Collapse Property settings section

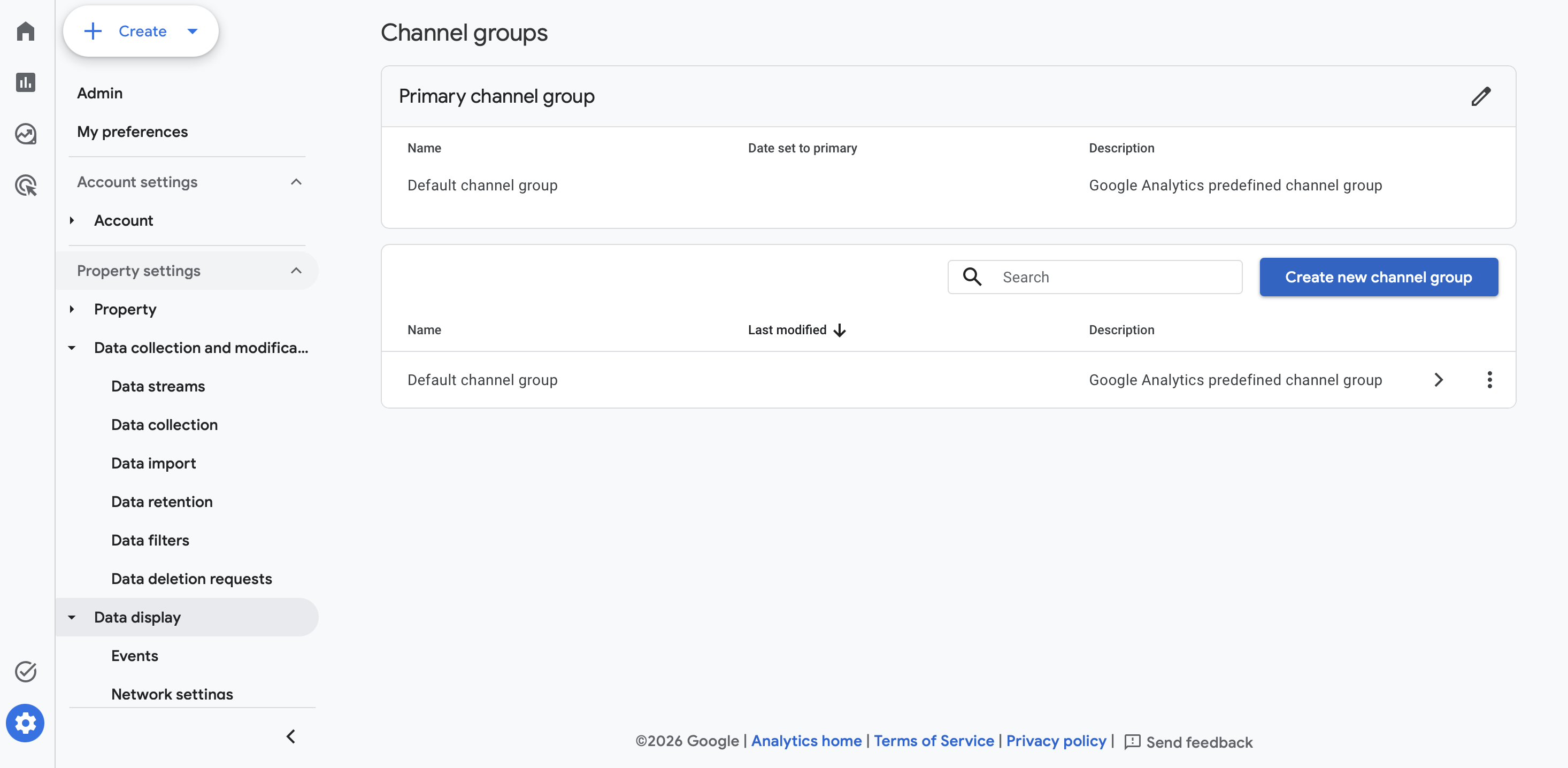coord(296,271)
